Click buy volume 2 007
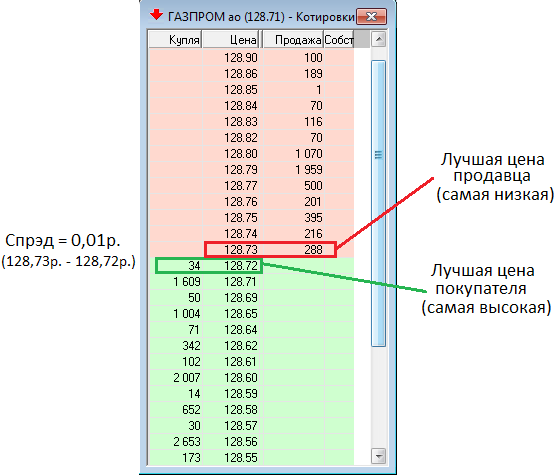 [x=176, y=378]
